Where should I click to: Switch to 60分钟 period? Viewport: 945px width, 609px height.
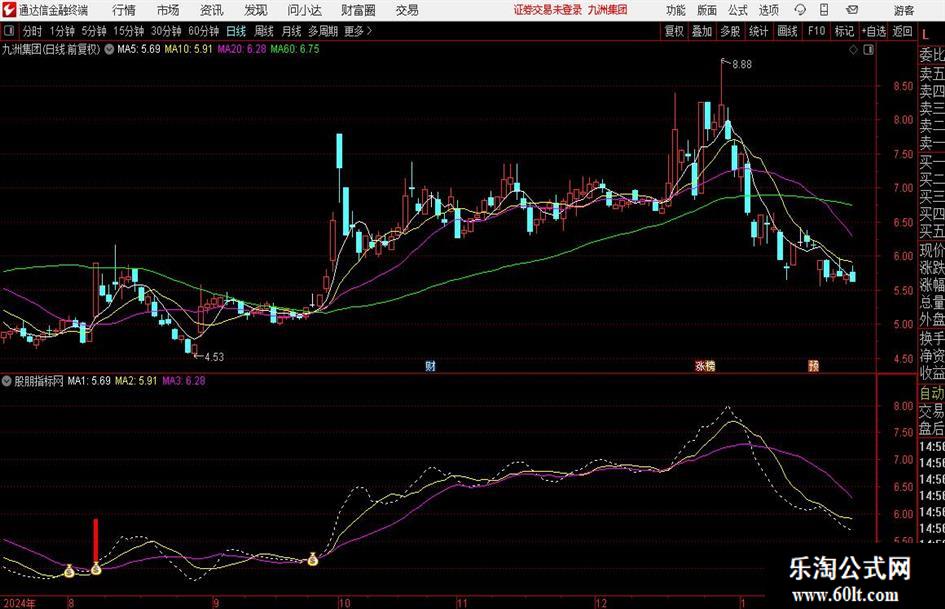coord(203,31)
